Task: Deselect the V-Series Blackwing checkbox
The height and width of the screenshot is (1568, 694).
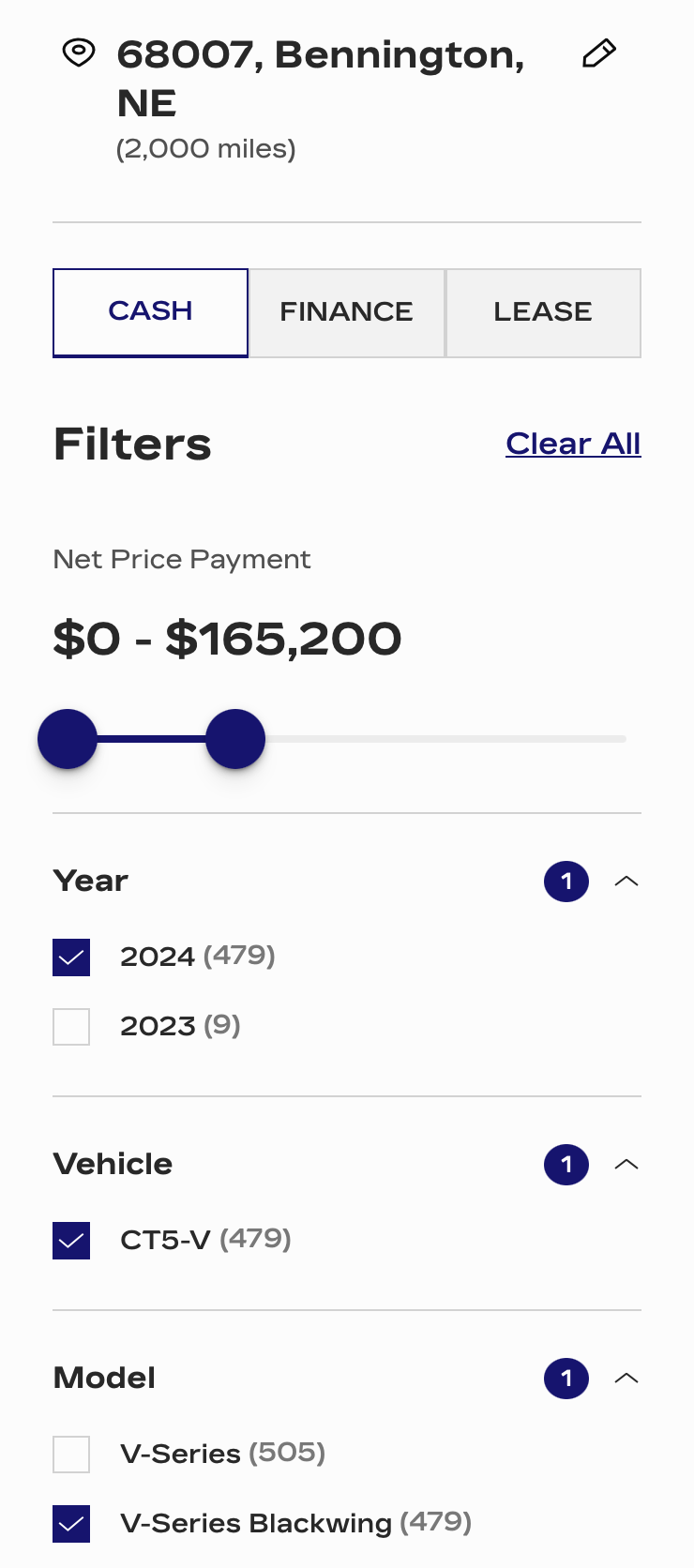Action: click(71, 1524)
